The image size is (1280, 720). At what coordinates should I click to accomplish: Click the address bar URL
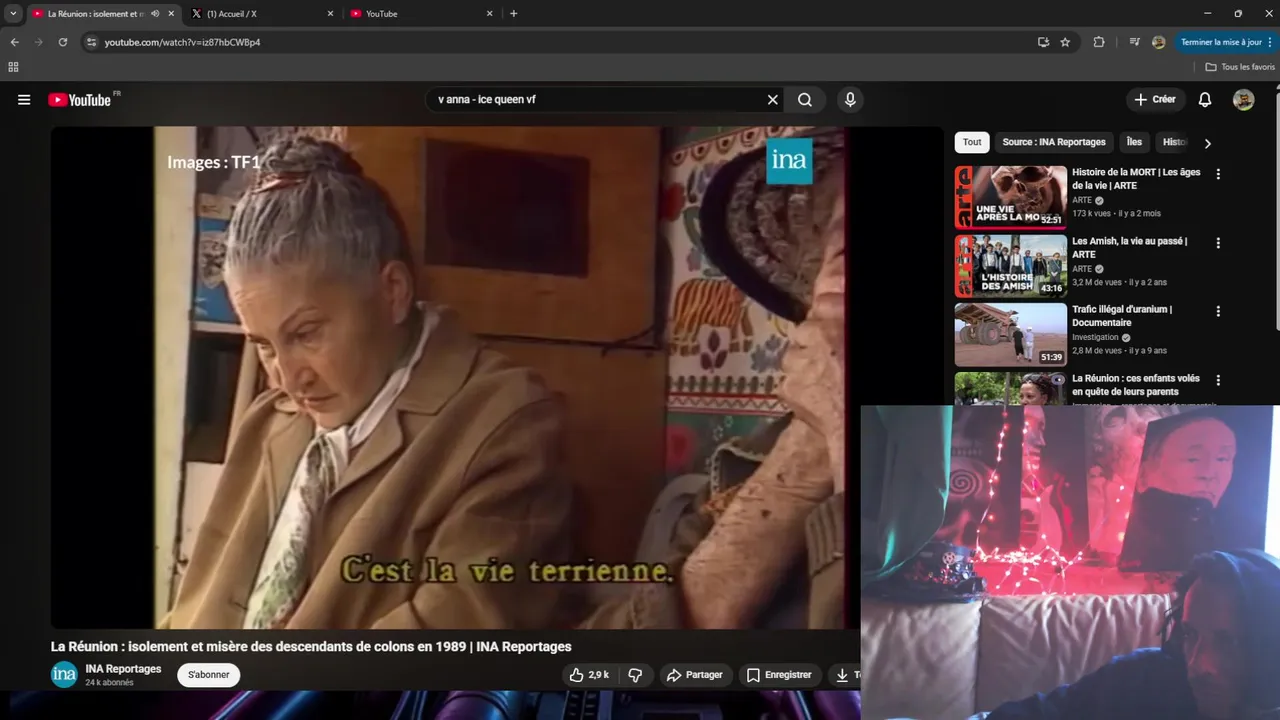(182, 42)
